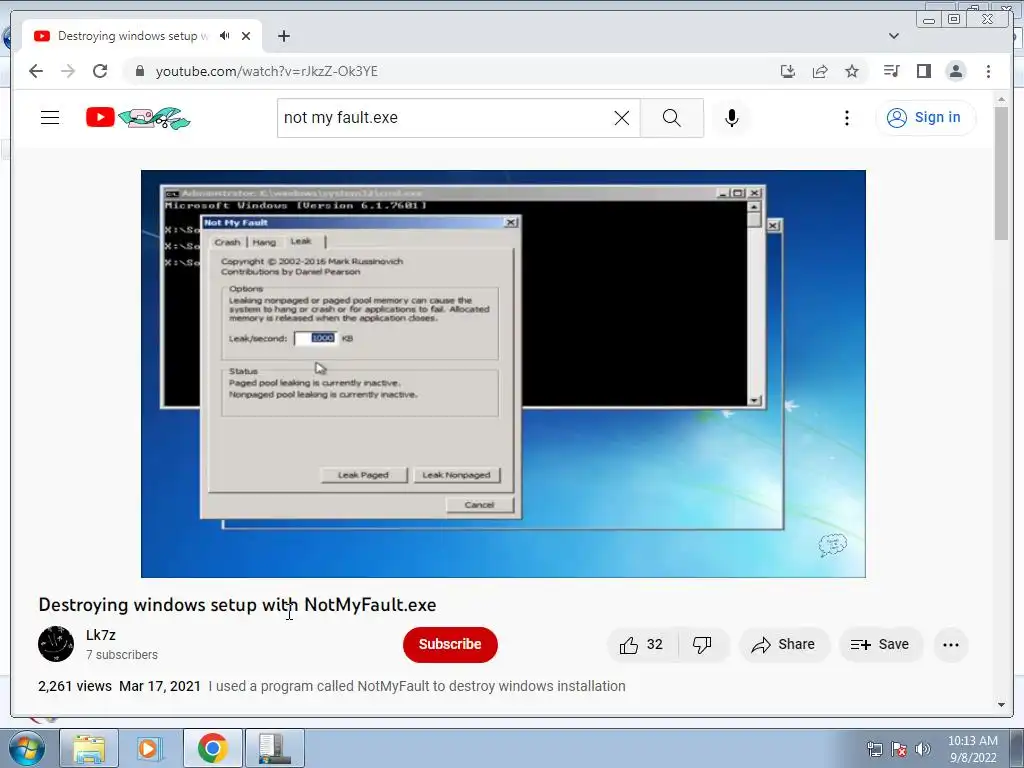The height and width of the screenshot is (768, 1024).
Task: Open YouTube settings three-dot menu
Action: (x=846, y=118)
